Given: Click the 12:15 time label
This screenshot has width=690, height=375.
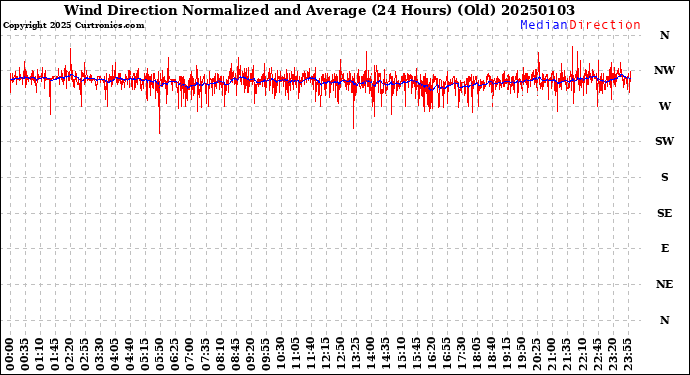Looking at the screenshot, I should coord(326,354).
